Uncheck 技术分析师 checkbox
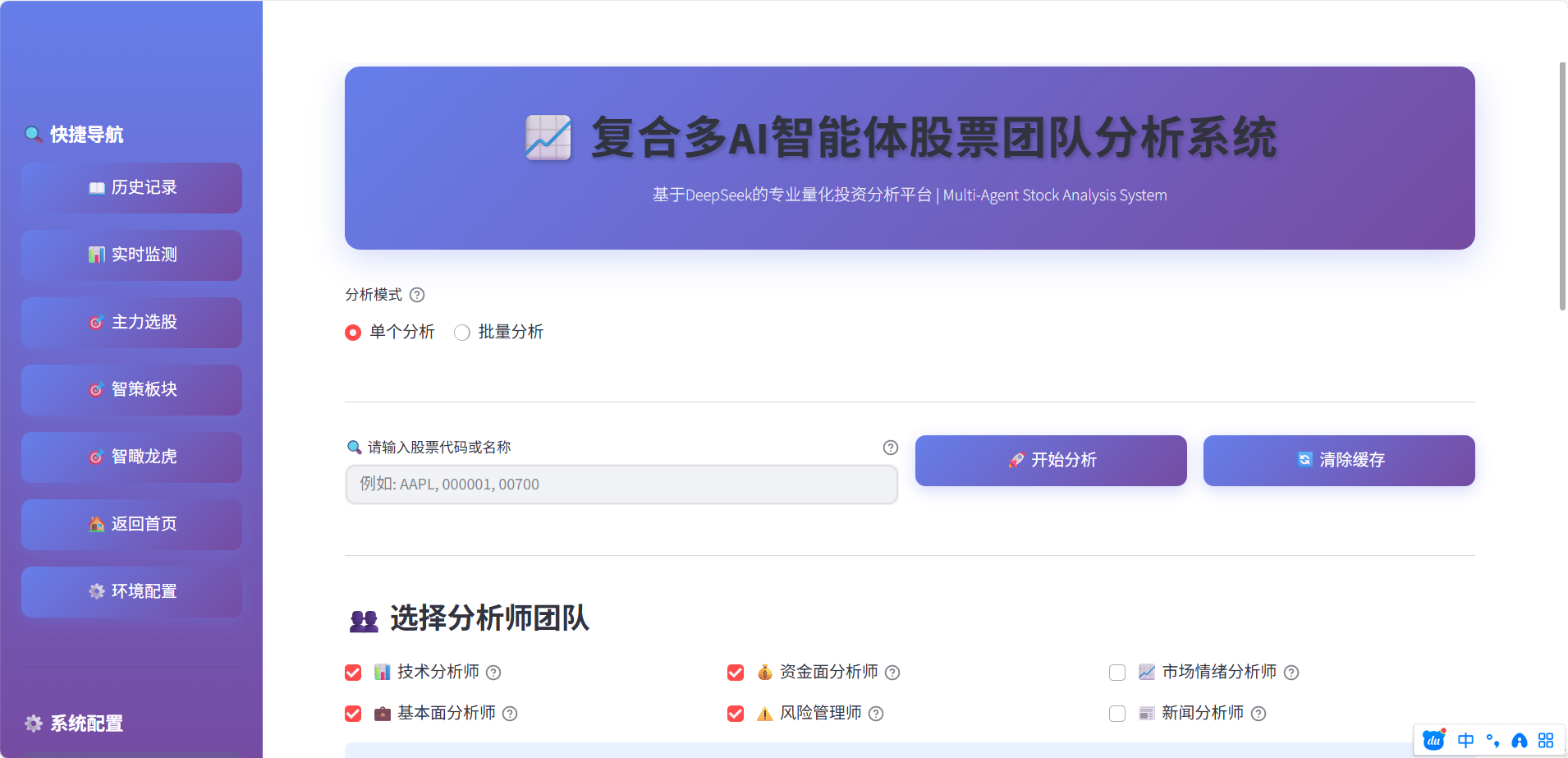 [353, 673]
